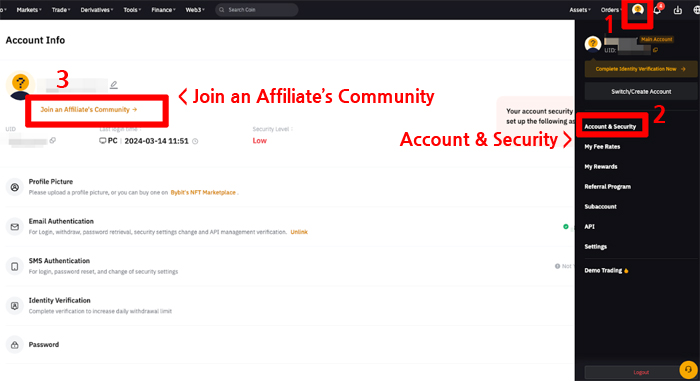Image resolution: width=700 pixels, height=381 pixels.
Task: Click the Unlink link under Email Authentication
Action: pyautogui.click(x=299, y=232)
